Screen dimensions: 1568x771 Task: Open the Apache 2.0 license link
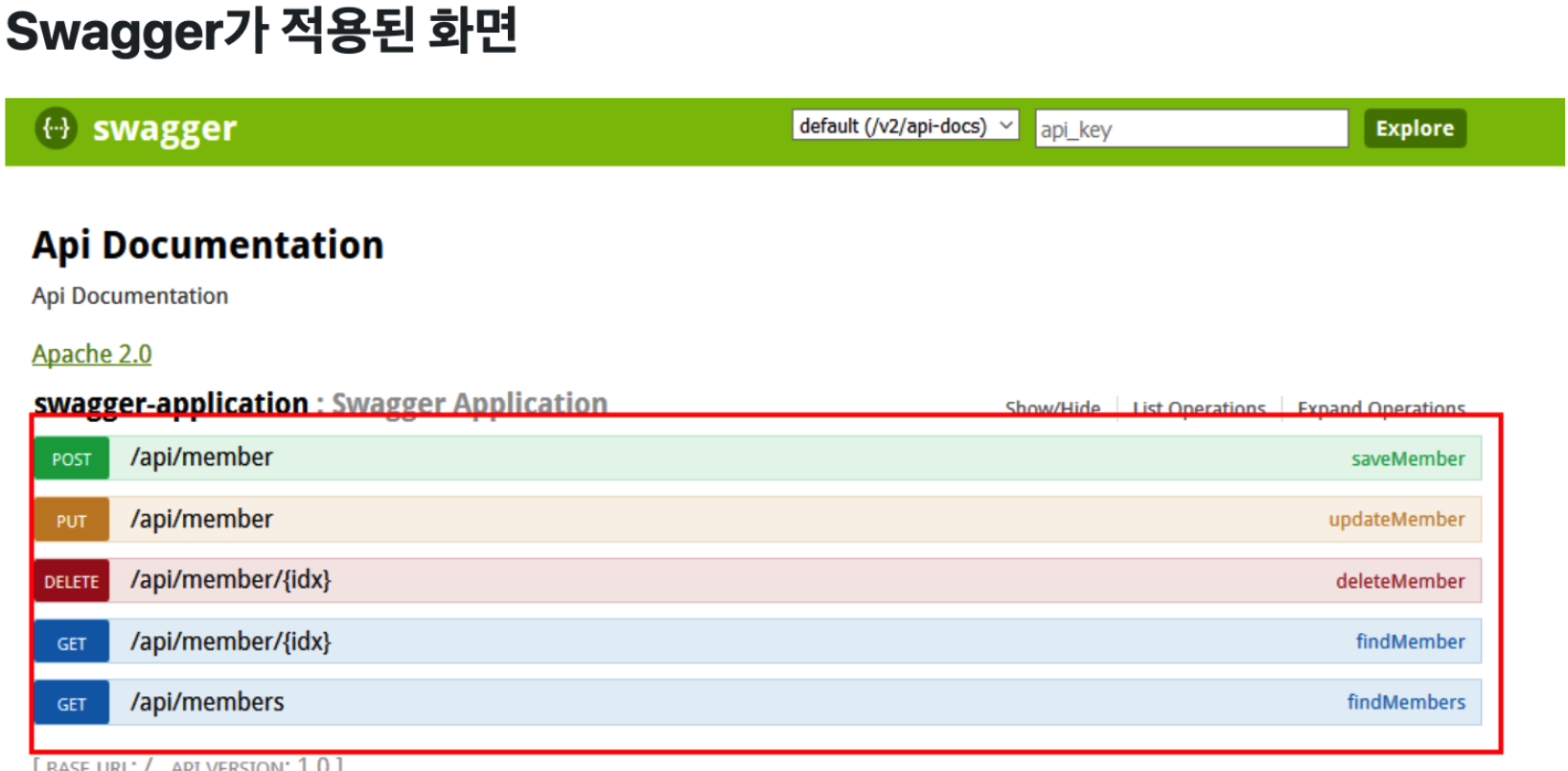click(92, 354)
